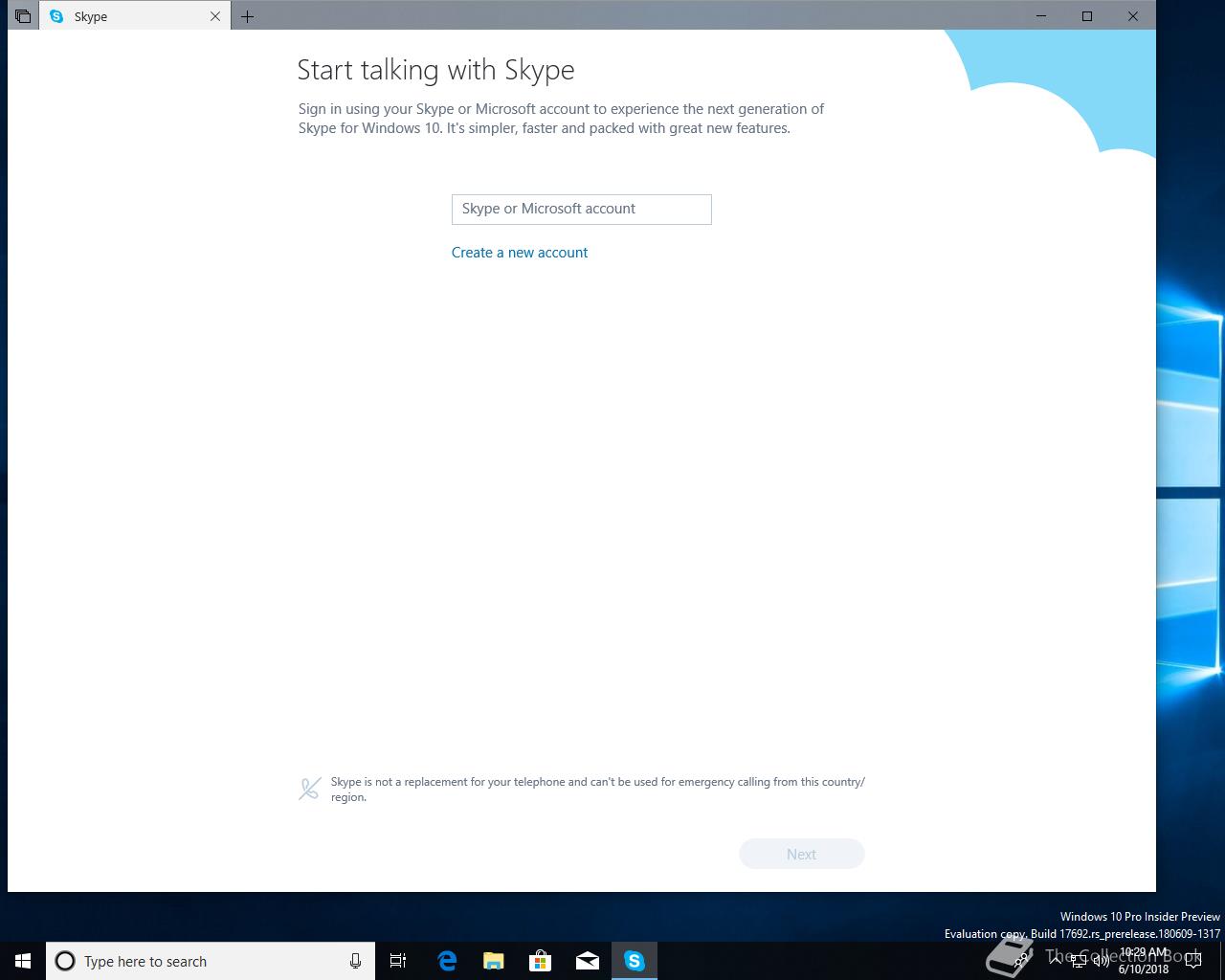
Task: Click the 'Start talking with Skype' heading
Action: pos(435,70)
